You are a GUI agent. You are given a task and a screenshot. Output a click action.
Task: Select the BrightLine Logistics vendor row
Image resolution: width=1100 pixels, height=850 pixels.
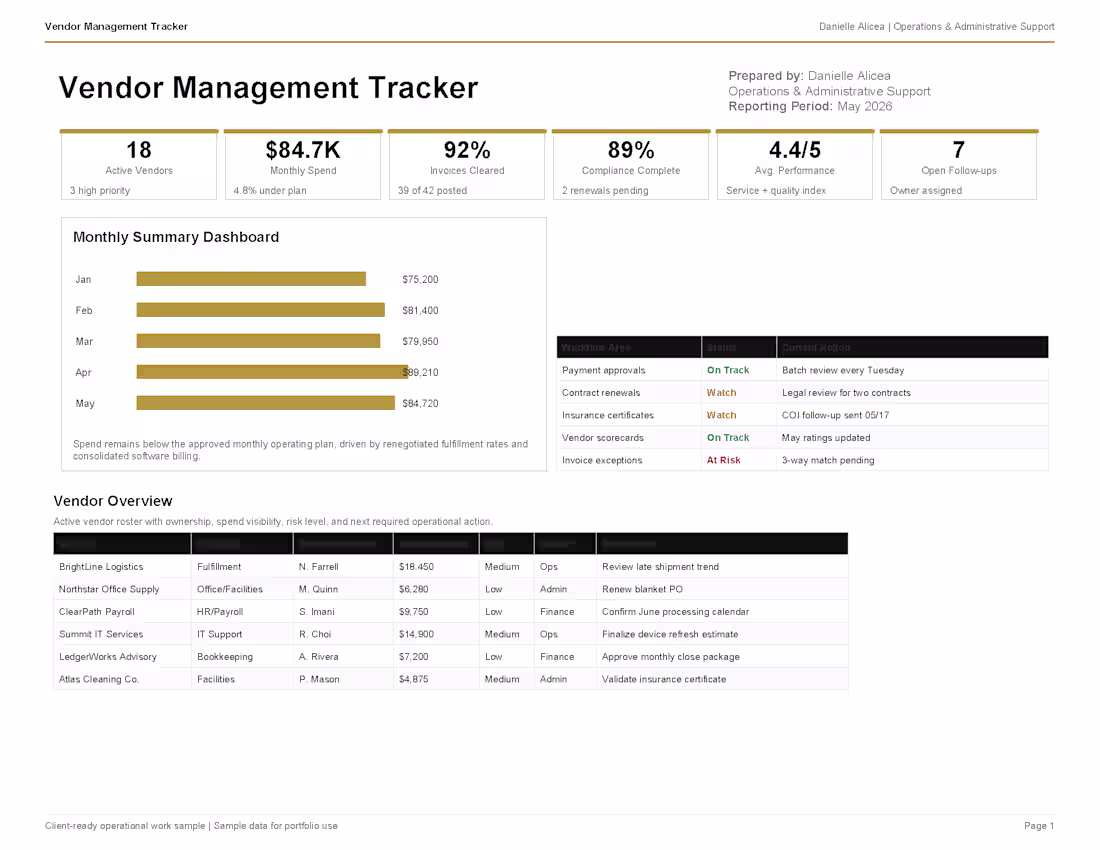[x=450, y=567]
